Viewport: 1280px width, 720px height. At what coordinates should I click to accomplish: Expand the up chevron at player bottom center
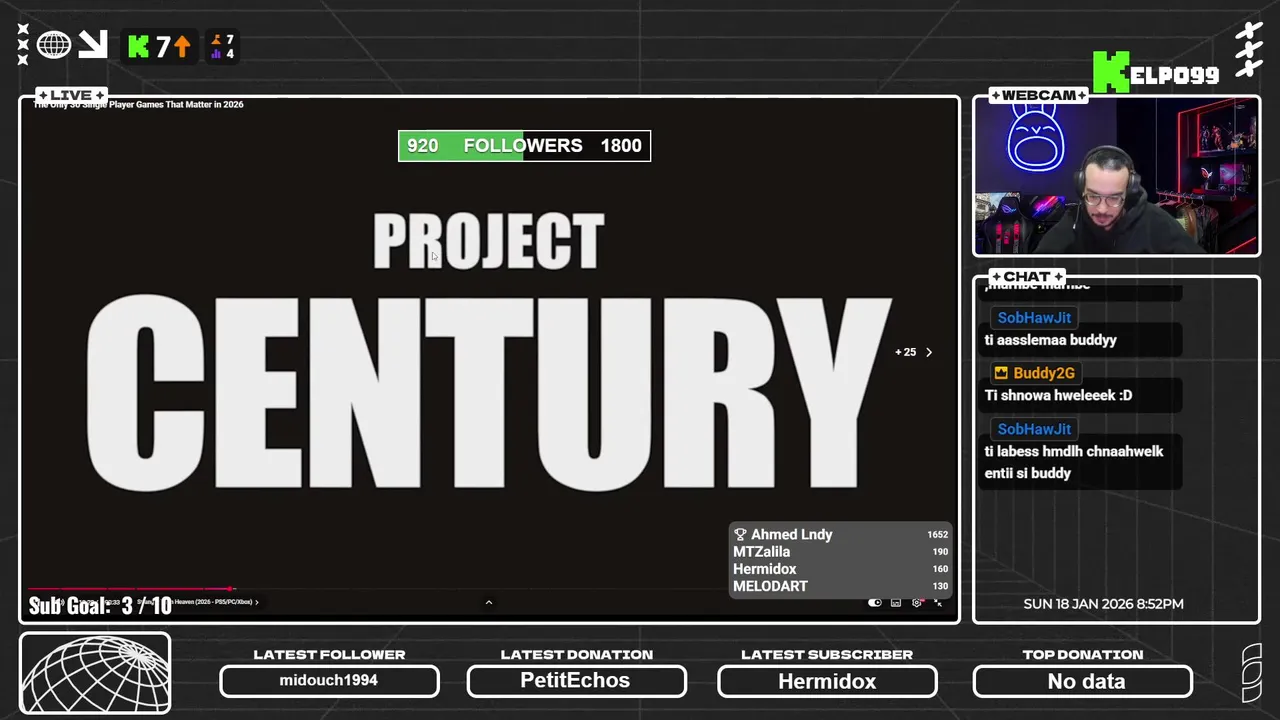click(489, 602)
